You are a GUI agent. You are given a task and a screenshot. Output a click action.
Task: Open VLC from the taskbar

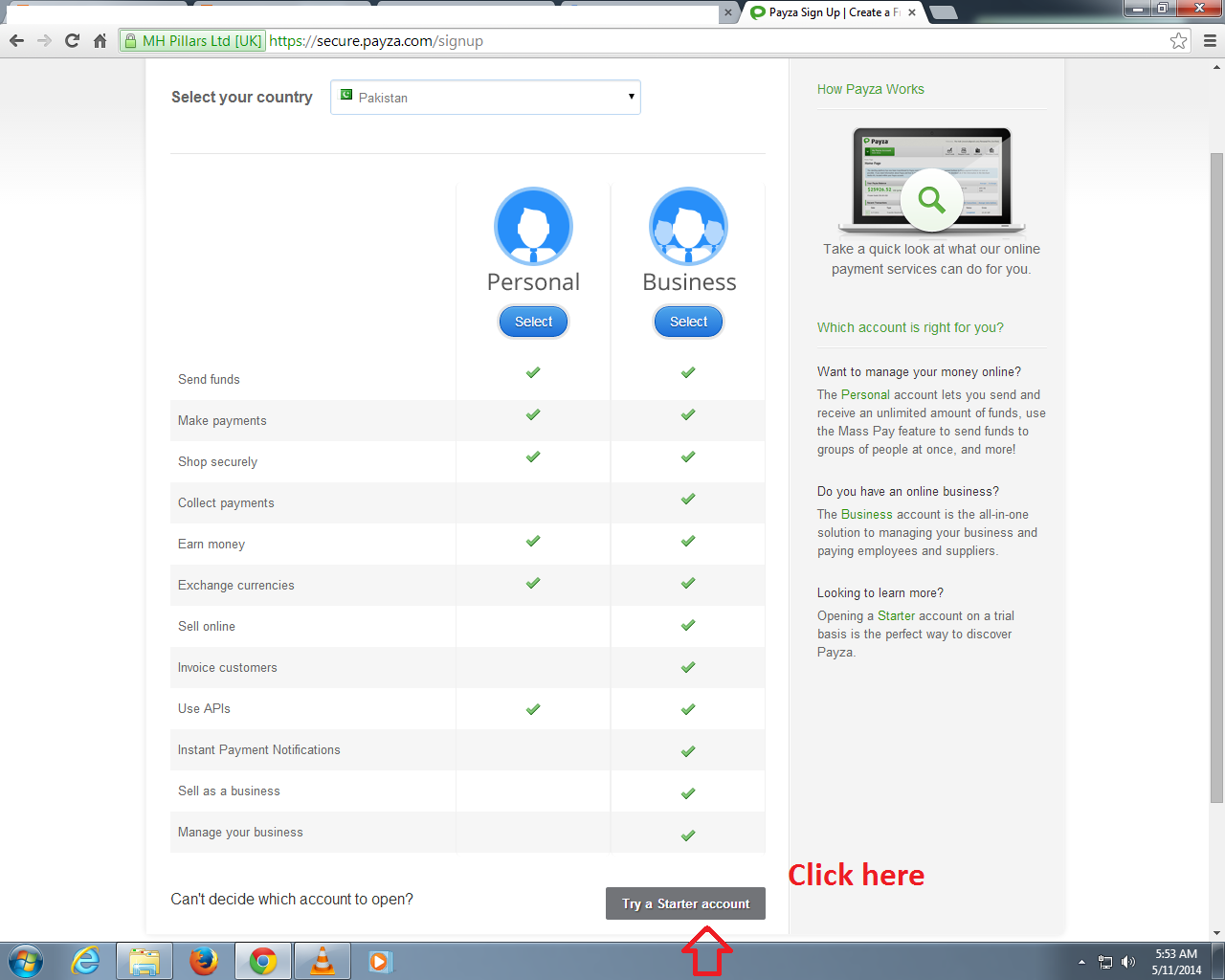point(322,961)
